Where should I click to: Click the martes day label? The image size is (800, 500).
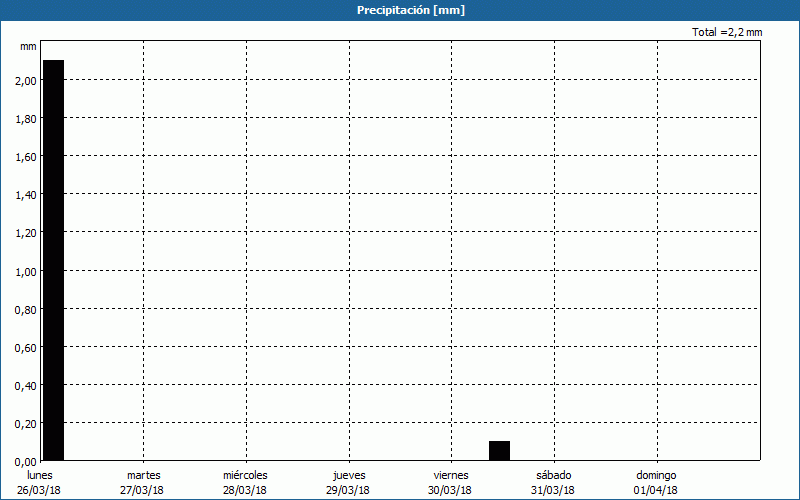pyautogui.click(x=143, y=475)
